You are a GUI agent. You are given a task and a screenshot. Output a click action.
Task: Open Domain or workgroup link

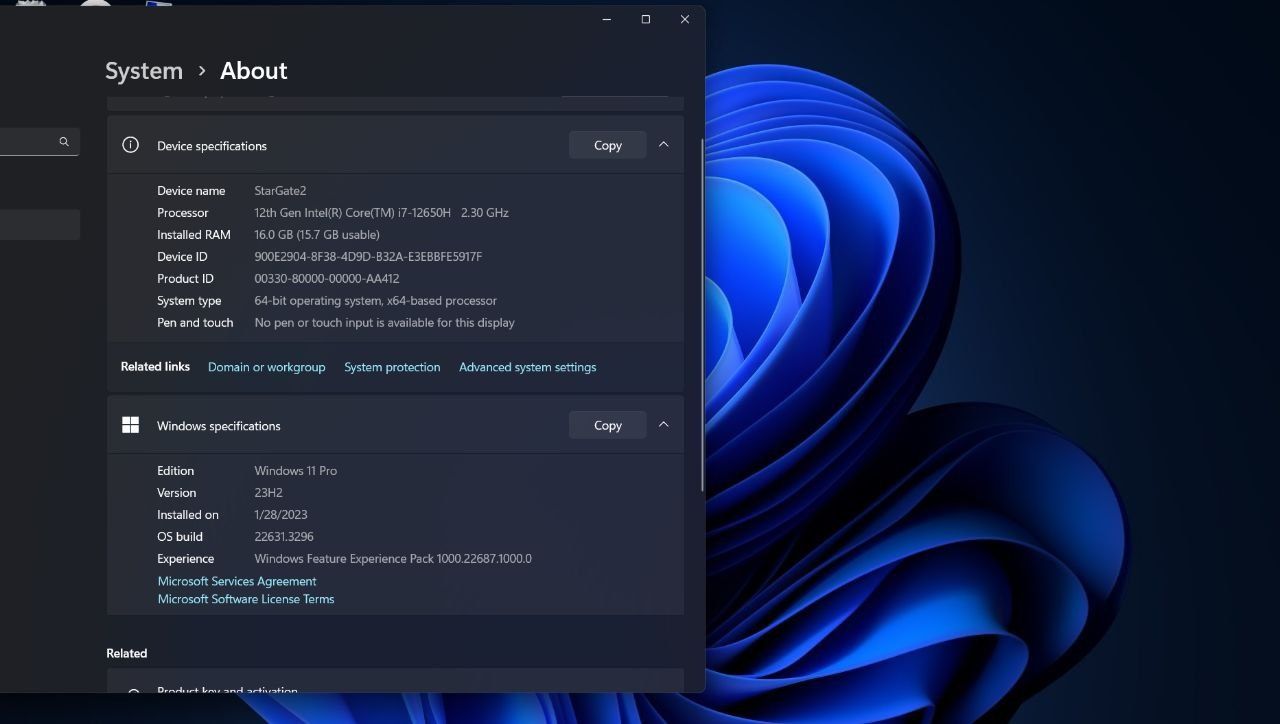click(x=266, y=367)
